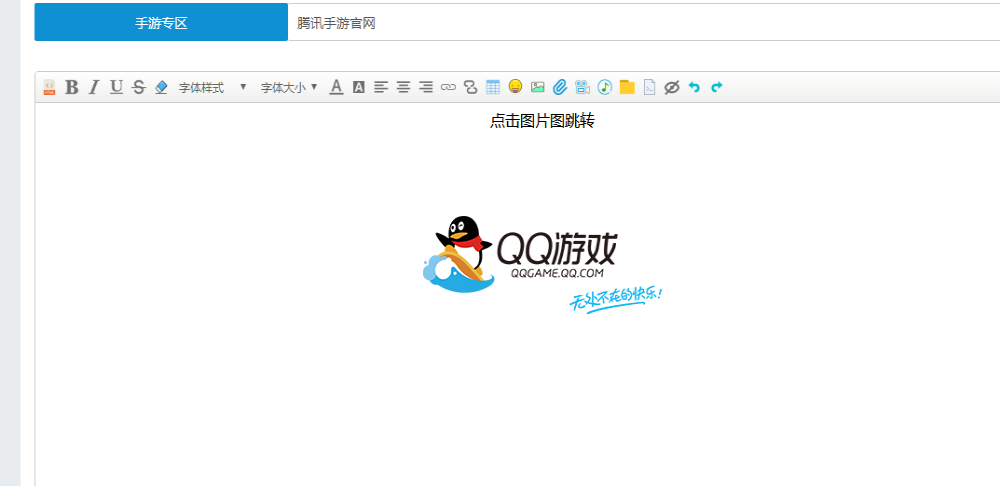Open the 字体大小 font size dropdown
The width and height of the screenshot is (1000, 486).
pos(289,88)
